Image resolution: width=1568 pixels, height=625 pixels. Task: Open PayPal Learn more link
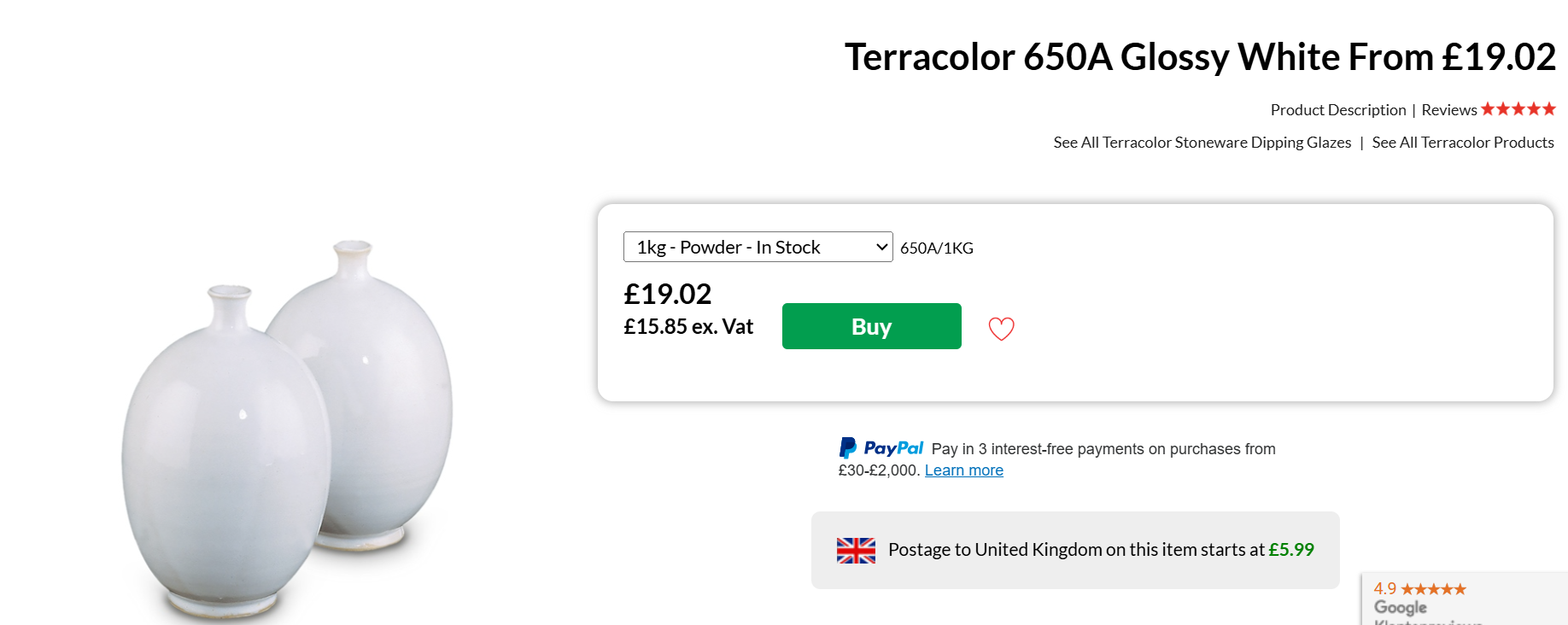tap(963, 470)
